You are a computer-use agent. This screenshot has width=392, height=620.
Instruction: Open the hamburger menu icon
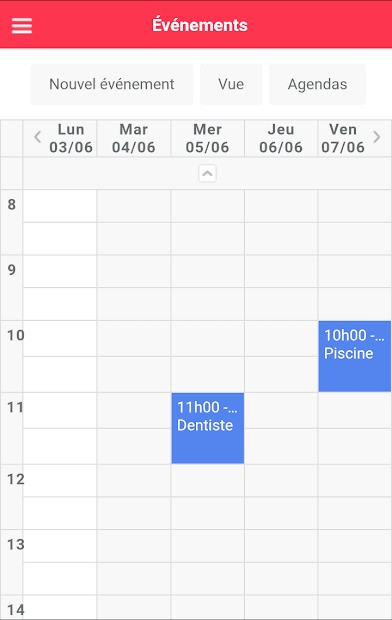(22, 26)
